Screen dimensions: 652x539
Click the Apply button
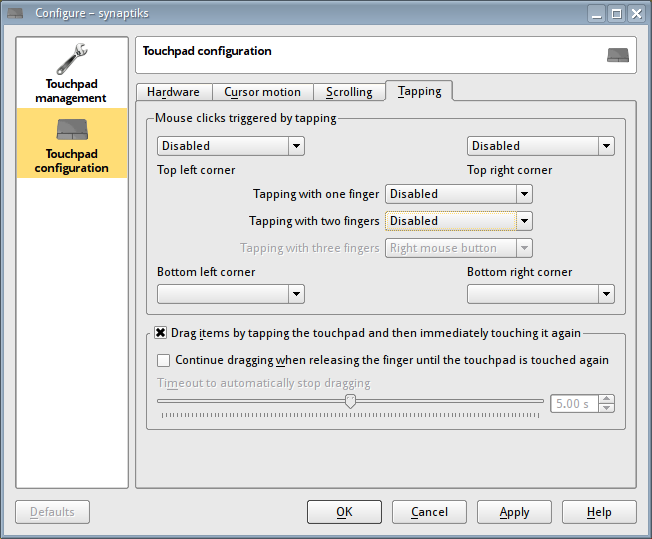click(x=514, y=512)
